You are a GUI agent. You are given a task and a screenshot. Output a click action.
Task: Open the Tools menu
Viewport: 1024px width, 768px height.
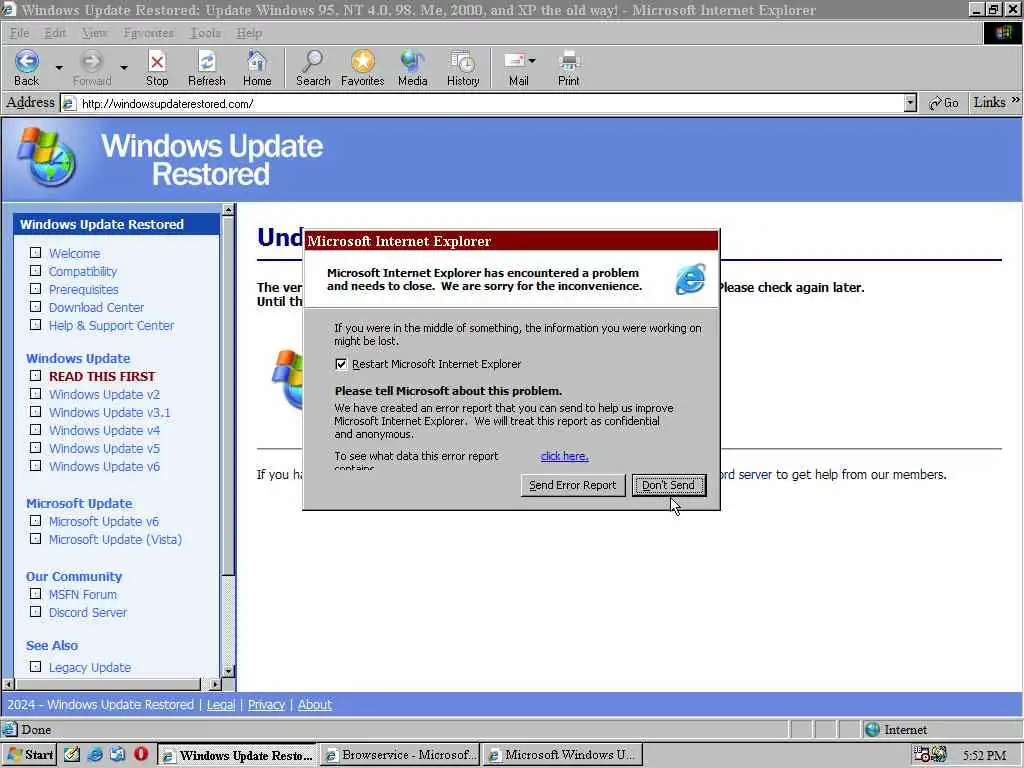[x=205, y=33]
